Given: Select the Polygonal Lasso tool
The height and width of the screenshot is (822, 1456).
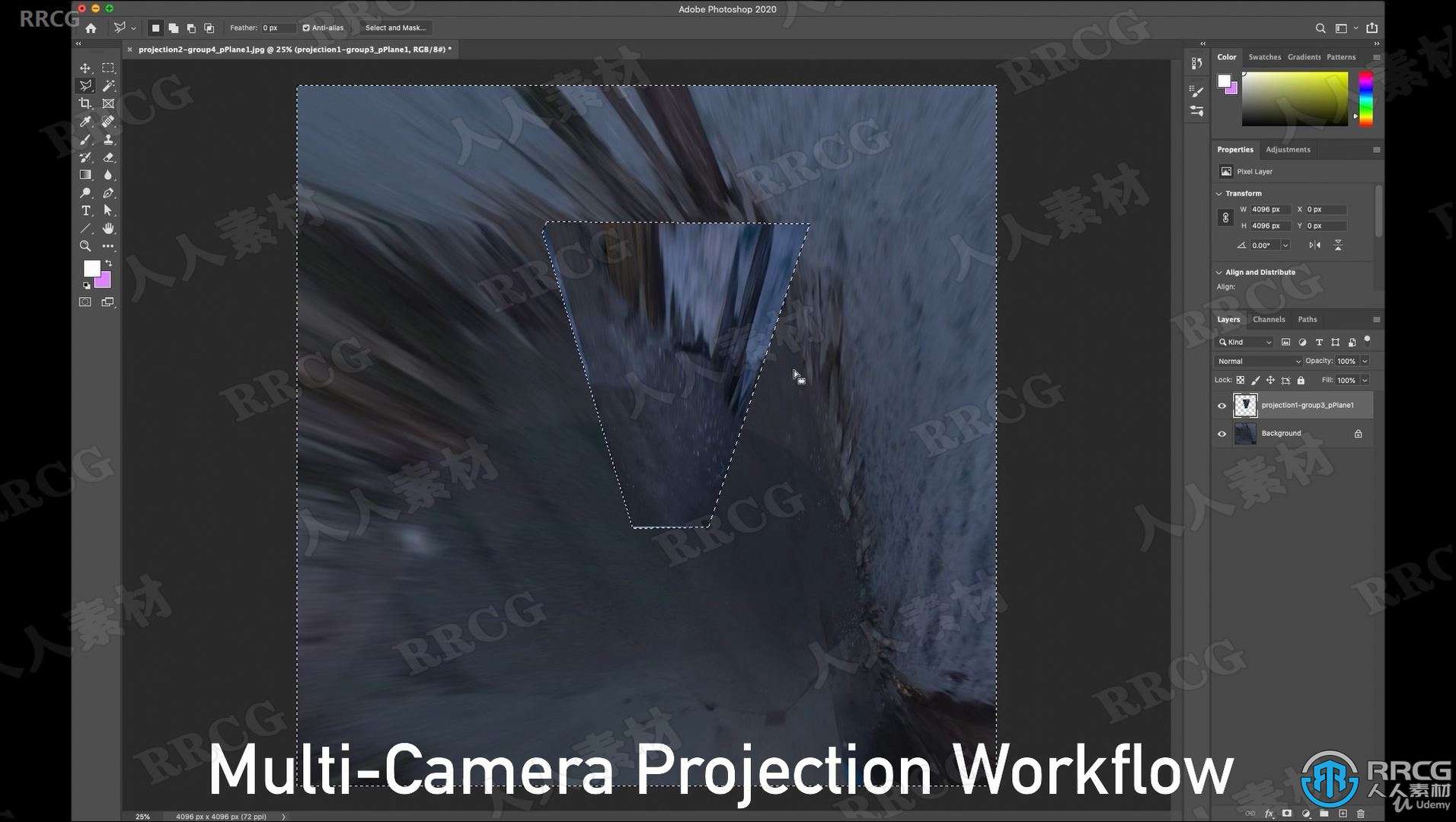Looking at the screenshot, I should pos(85,86).
